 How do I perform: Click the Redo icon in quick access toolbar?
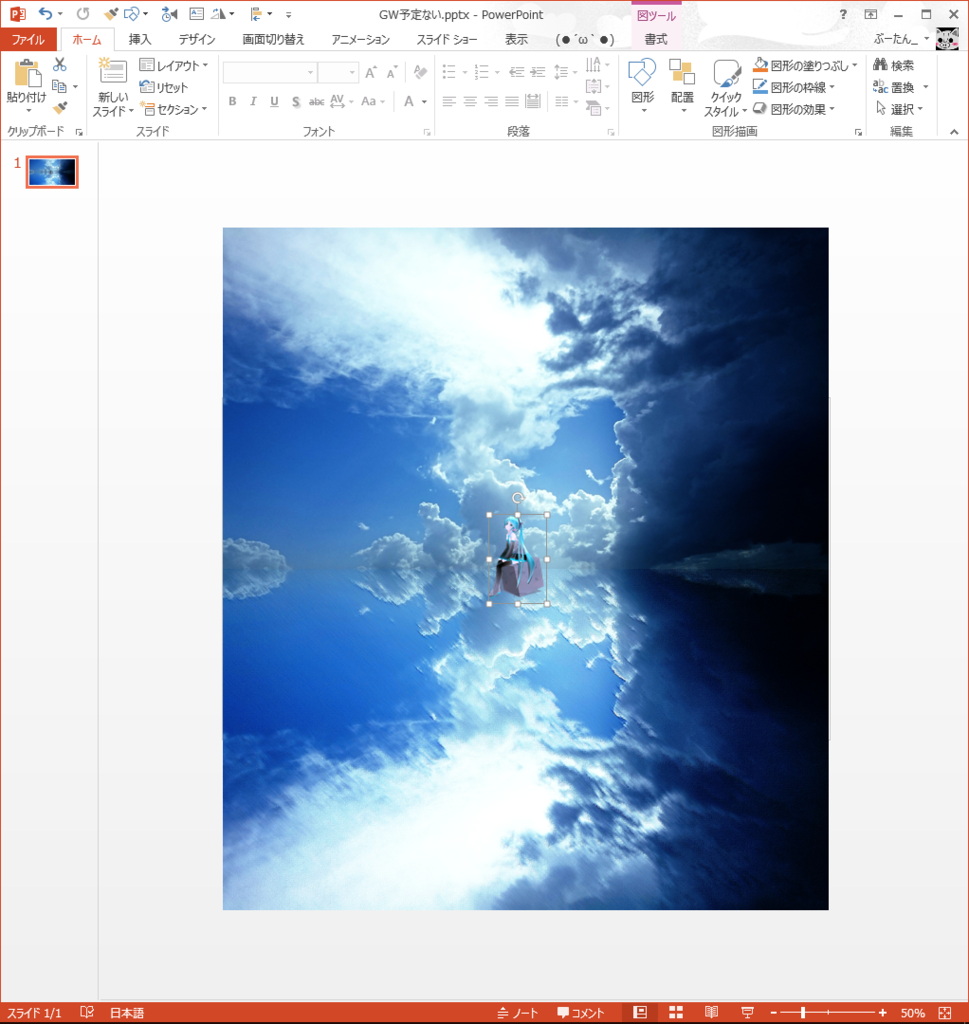click(83, 14)
